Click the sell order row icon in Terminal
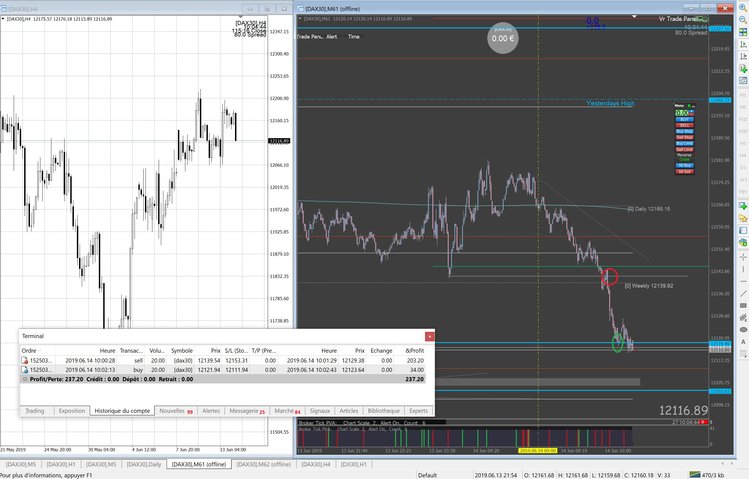The height and width of the screenshot is (479, 749). 24,360
